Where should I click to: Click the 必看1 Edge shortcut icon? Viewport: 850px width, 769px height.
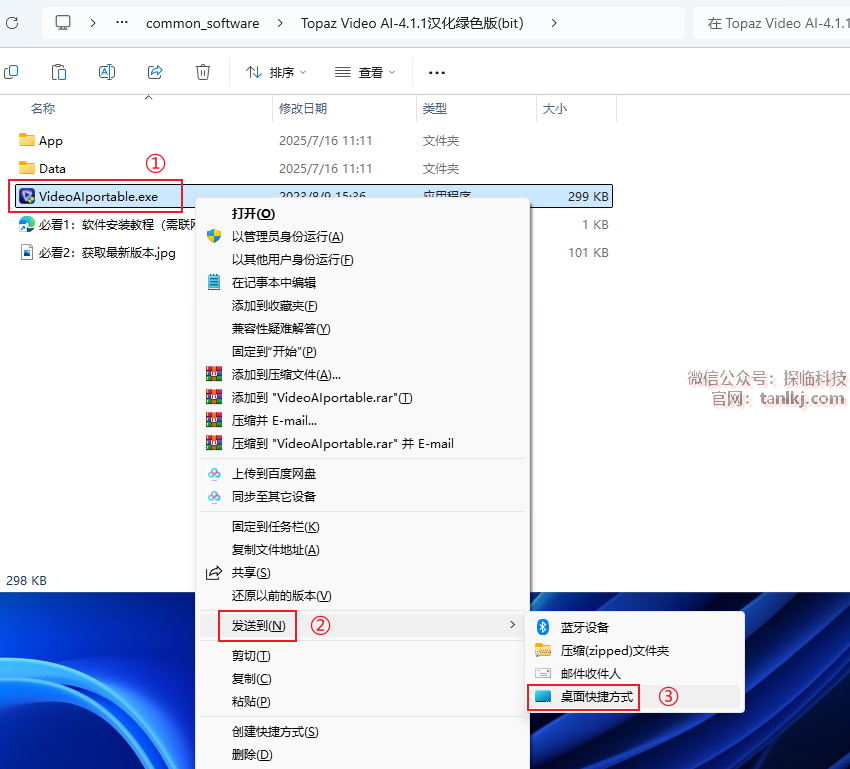27,224
